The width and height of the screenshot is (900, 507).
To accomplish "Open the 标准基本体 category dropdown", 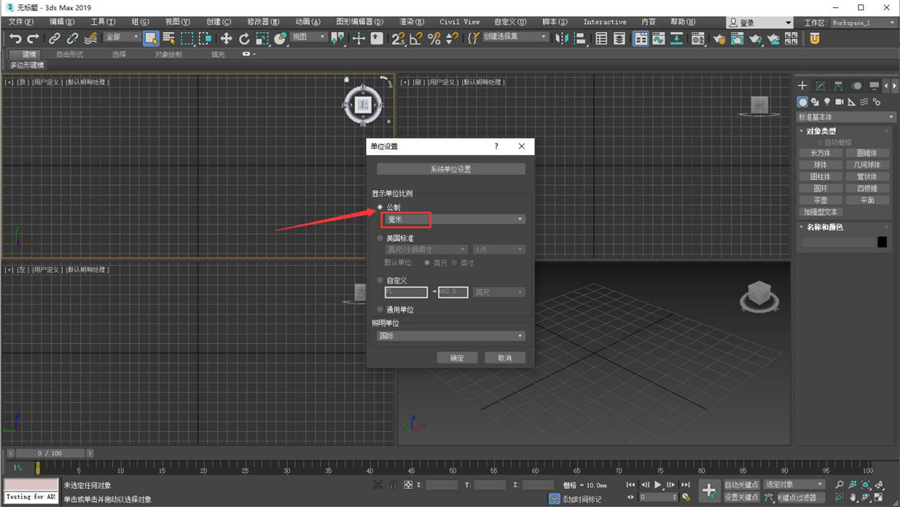I will click(845, 117).
